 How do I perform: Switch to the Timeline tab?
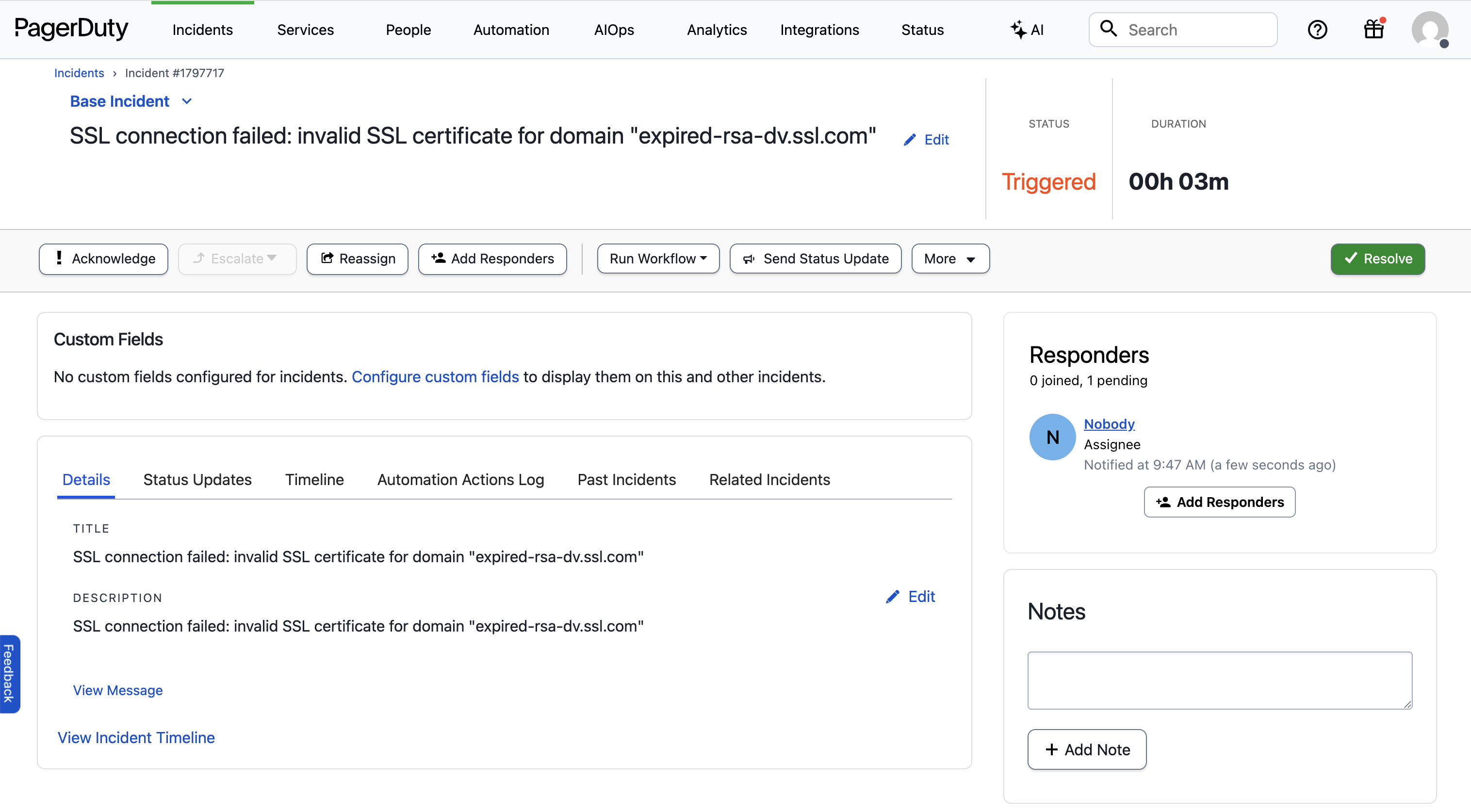(314, 480)
